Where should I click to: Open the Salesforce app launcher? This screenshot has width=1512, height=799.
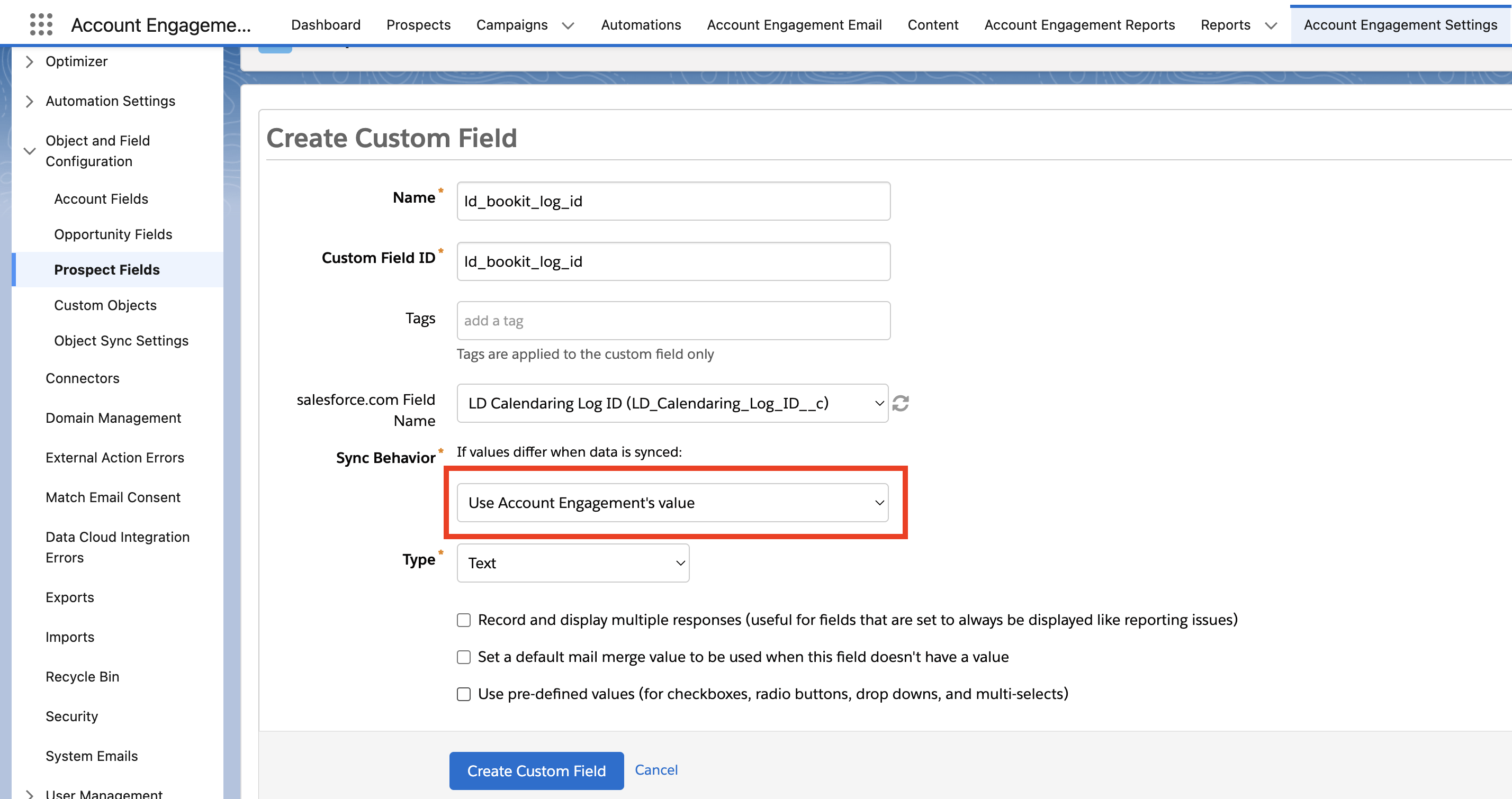41,24
